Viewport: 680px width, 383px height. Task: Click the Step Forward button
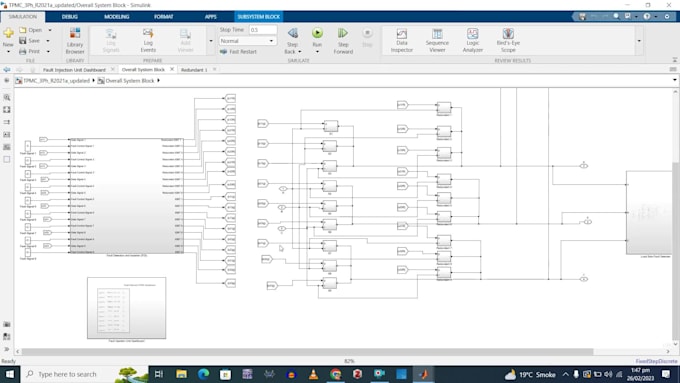[343, 41]
